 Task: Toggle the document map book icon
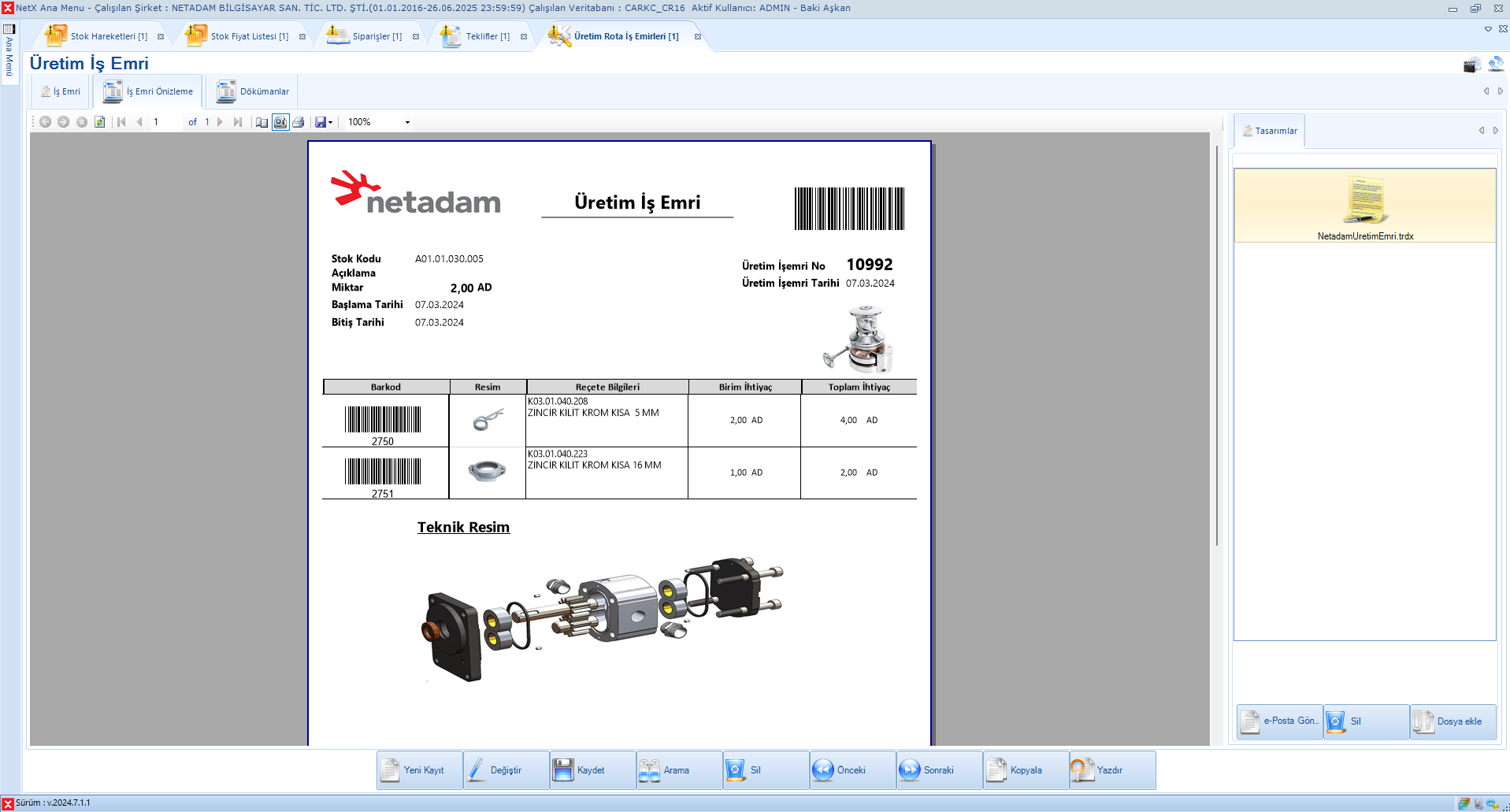[x=262, y=122]
